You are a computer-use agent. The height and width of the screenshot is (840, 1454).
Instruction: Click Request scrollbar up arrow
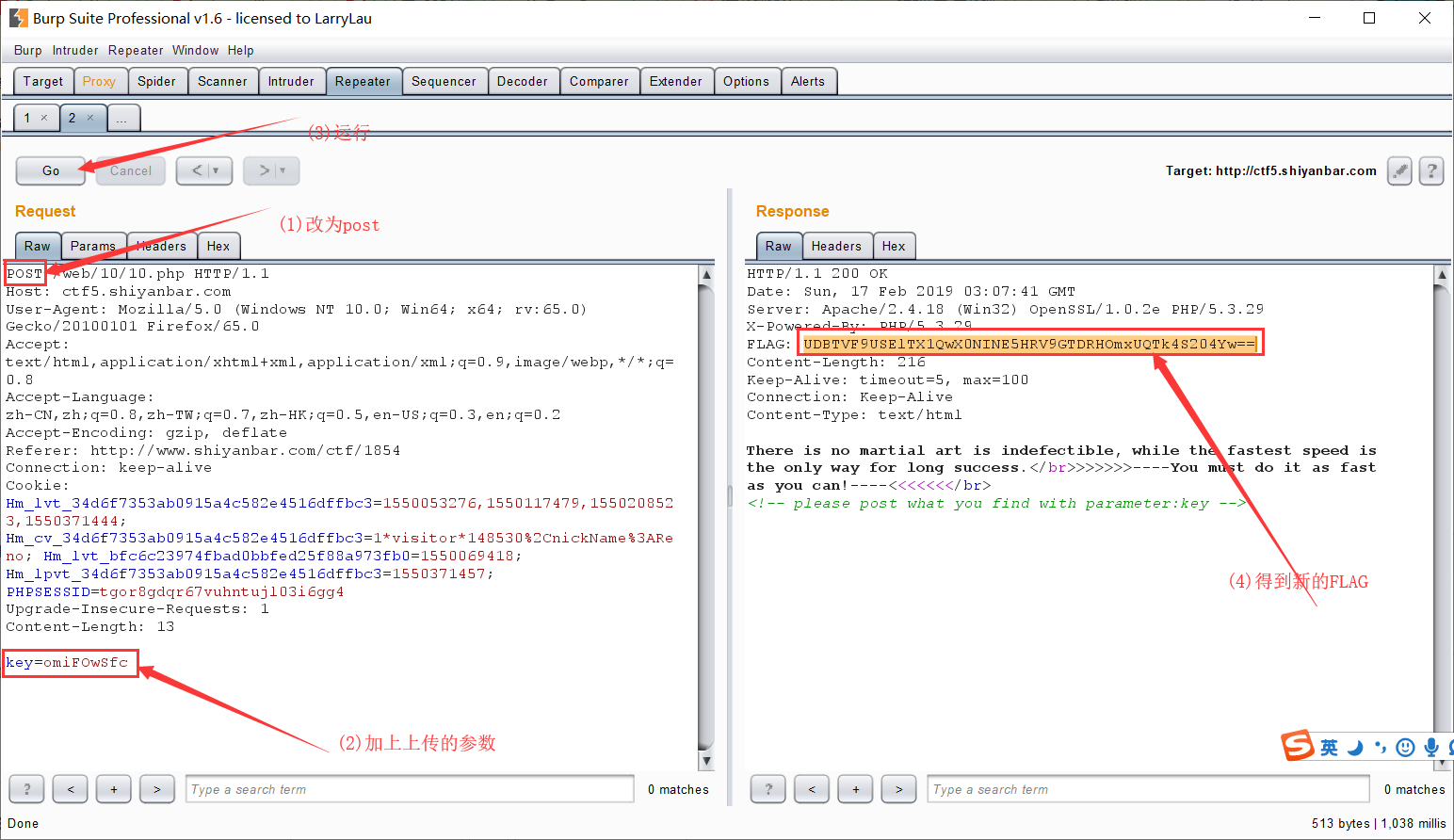coord(706,274)
